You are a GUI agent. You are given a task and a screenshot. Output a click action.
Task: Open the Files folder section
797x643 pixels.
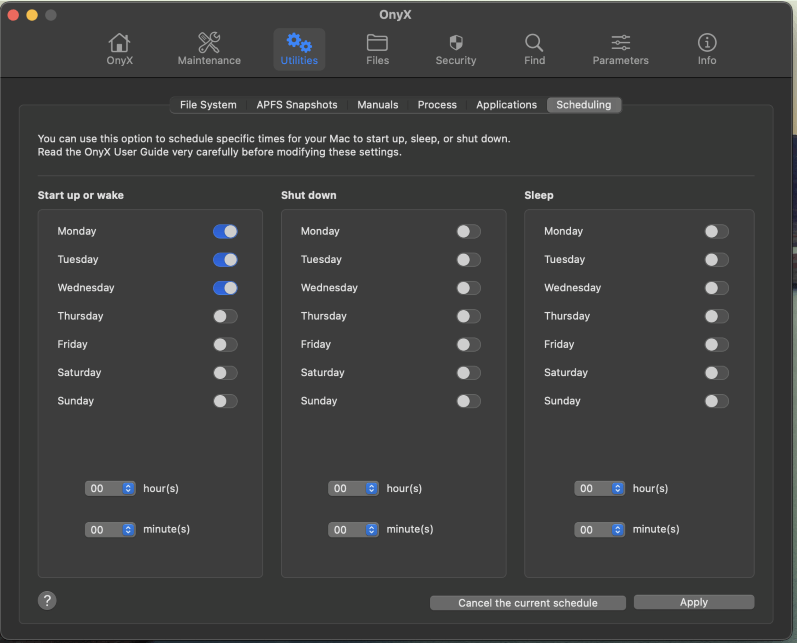pyautogui.click(x=377, y=49)
